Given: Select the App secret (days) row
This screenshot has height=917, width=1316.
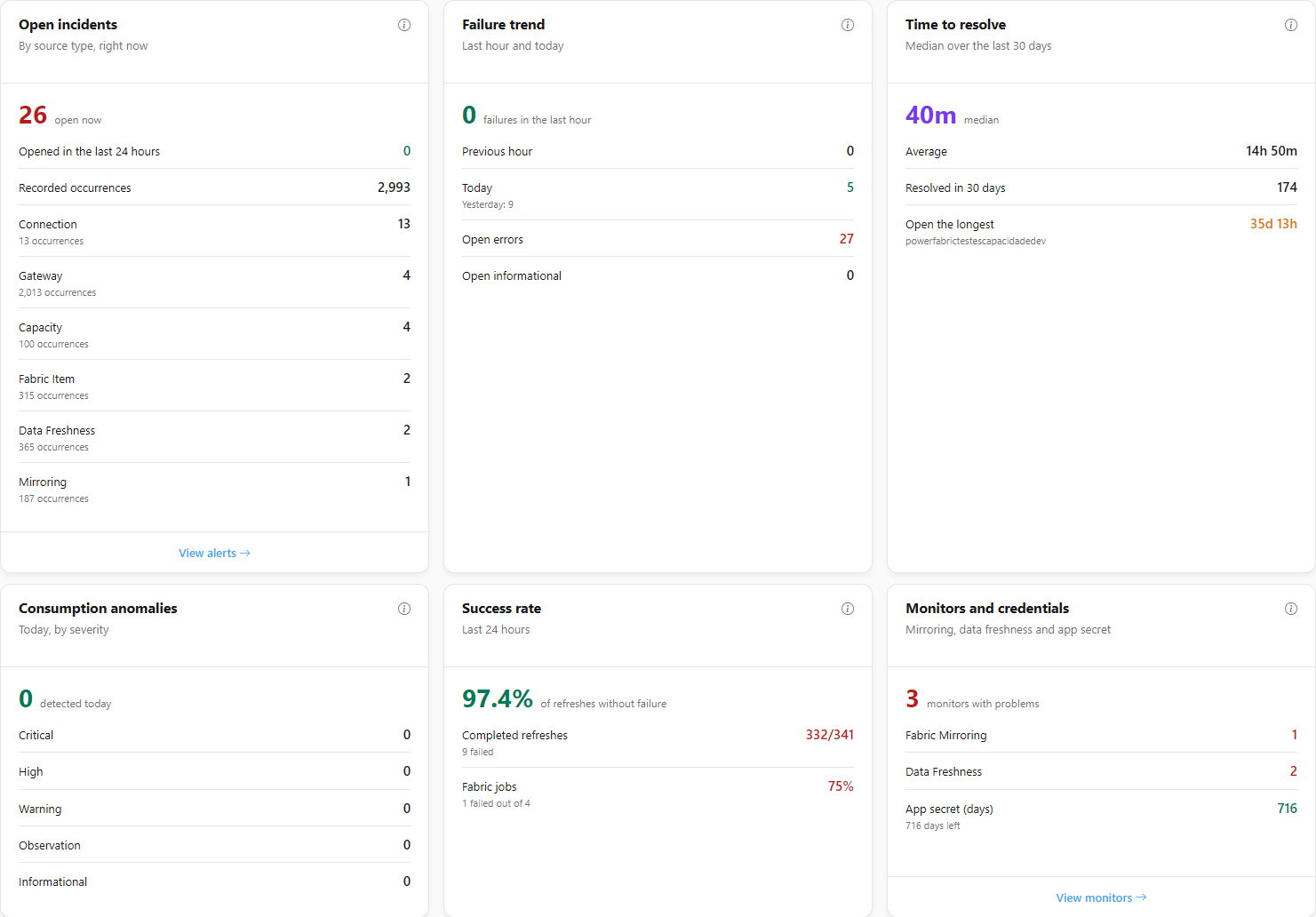Looking at the screenshot, I should click(x=1101, y=816).
